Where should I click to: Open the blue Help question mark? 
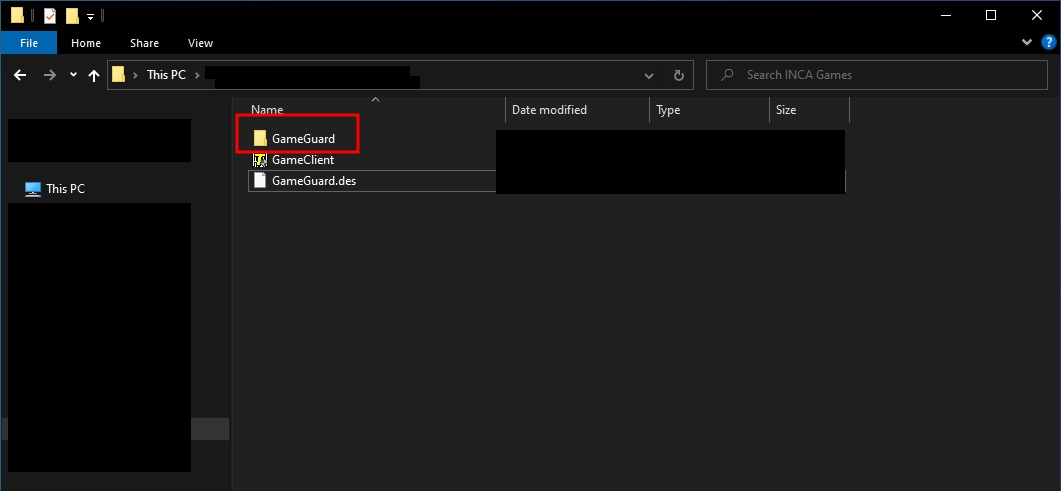click(x=1047, y=42)
